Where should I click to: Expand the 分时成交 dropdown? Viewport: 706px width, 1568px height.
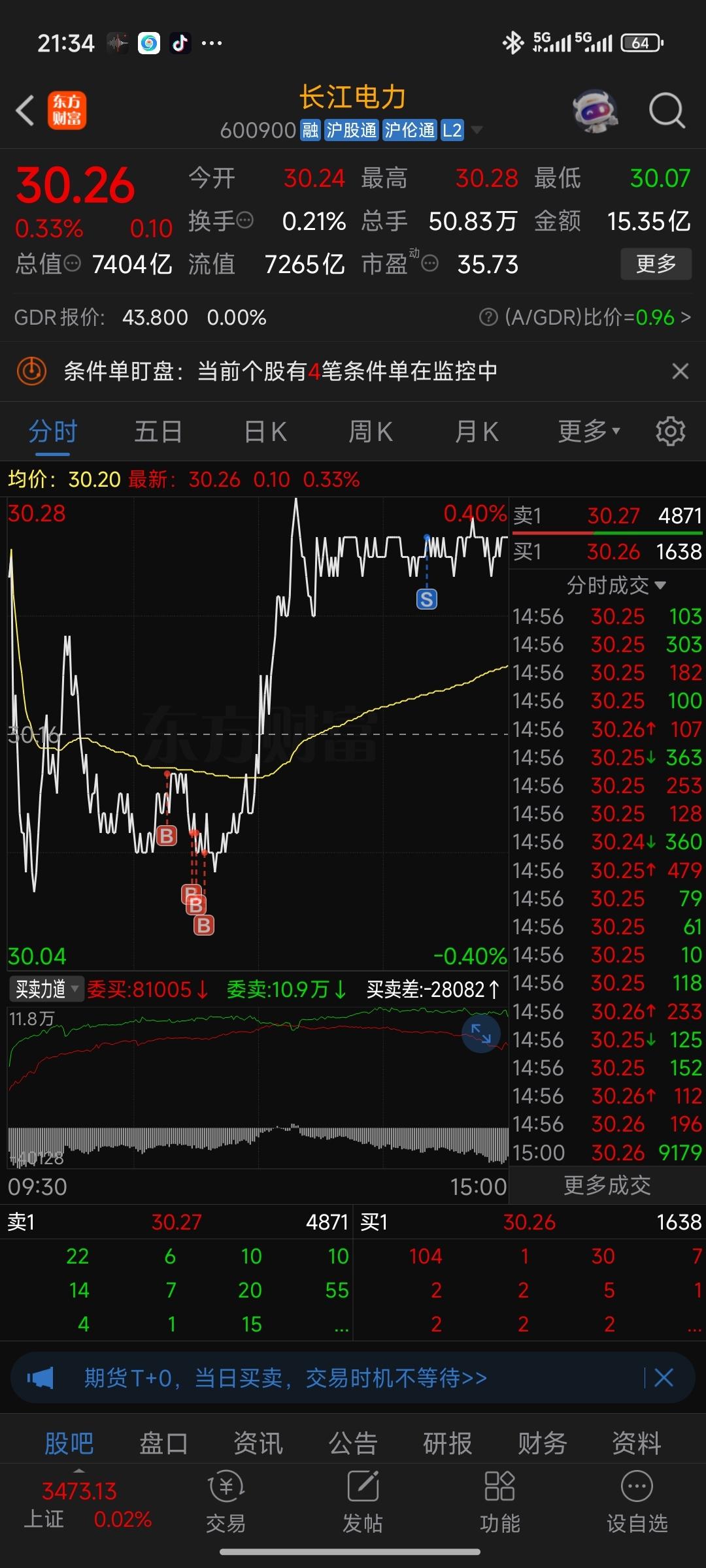616,585
